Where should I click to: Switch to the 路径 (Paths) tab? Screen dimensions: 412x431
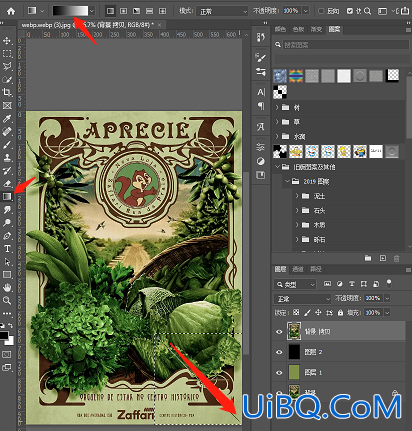pos(316,269)
